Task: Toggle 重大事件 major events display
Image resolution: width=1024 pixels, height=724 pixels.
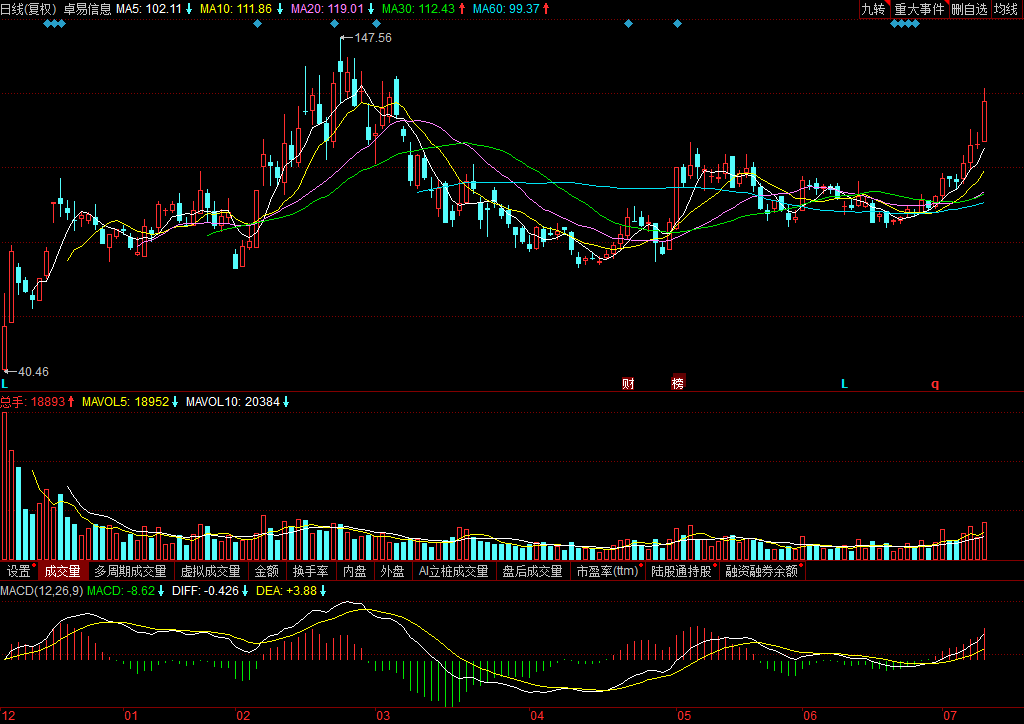Action: coord(919,9)
